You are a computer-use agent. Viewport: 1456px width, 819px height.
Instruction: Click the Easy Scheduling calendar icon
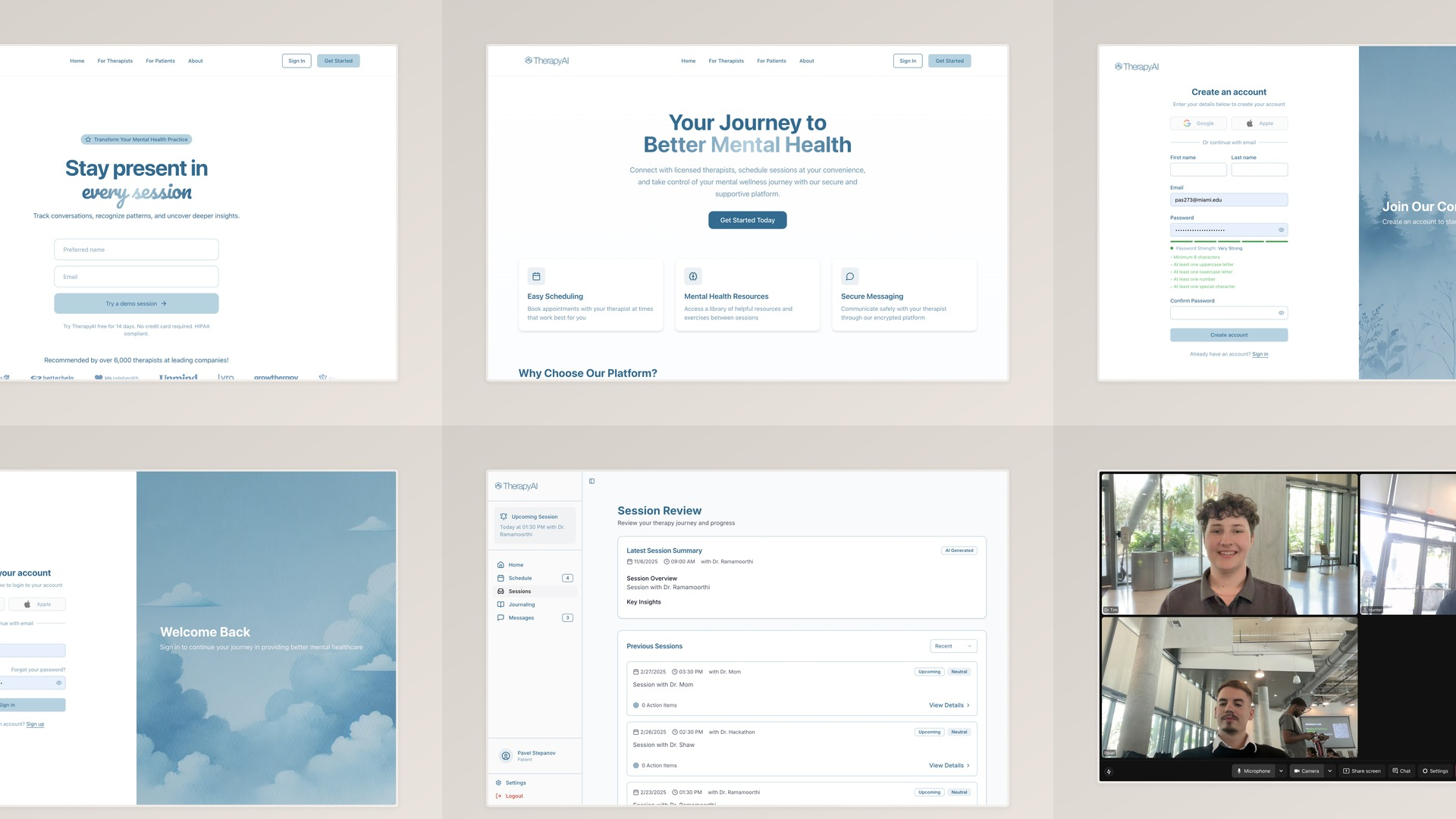click(x=536, y=276)
